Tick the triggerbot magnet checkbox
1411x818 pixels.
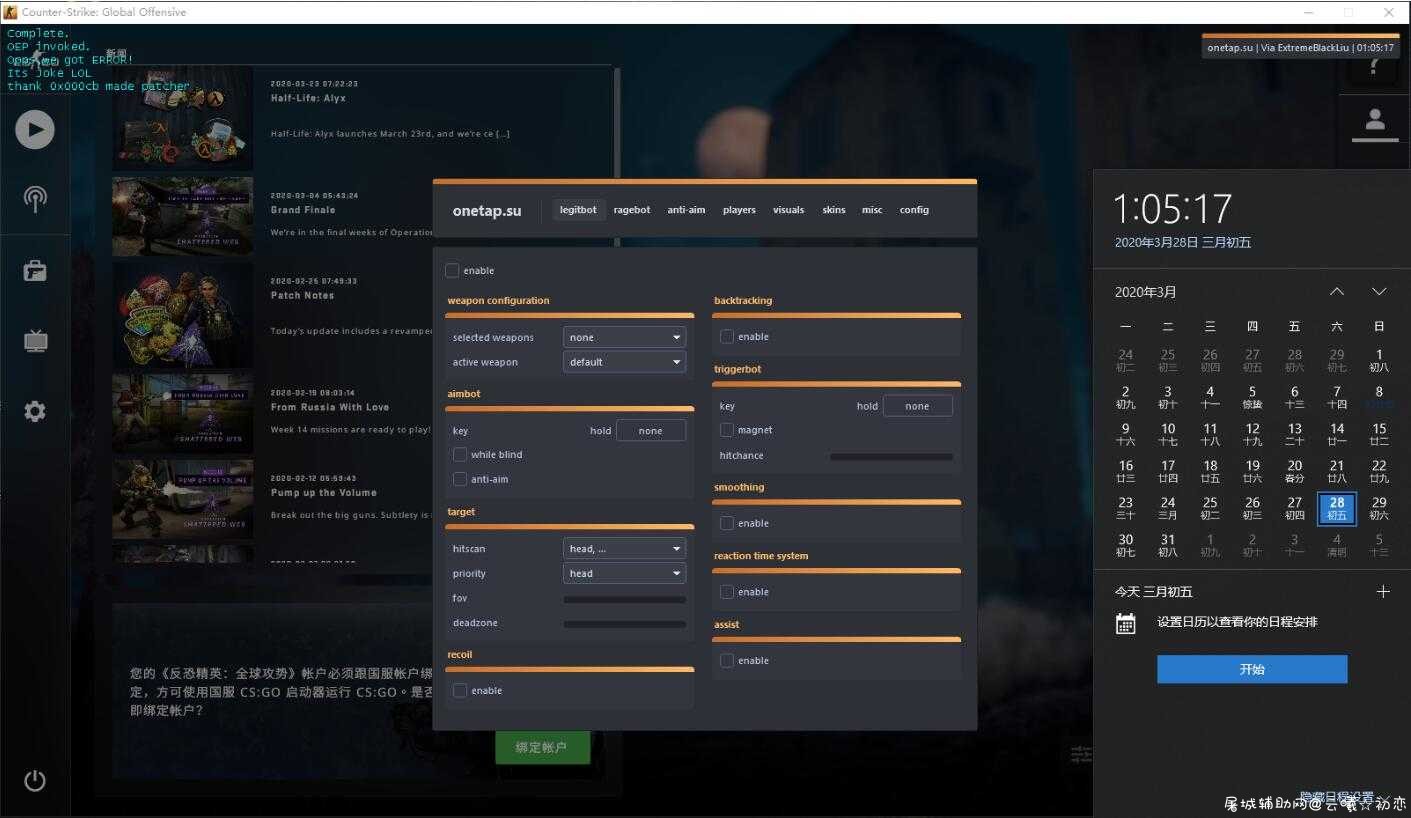tap(727, 430)
